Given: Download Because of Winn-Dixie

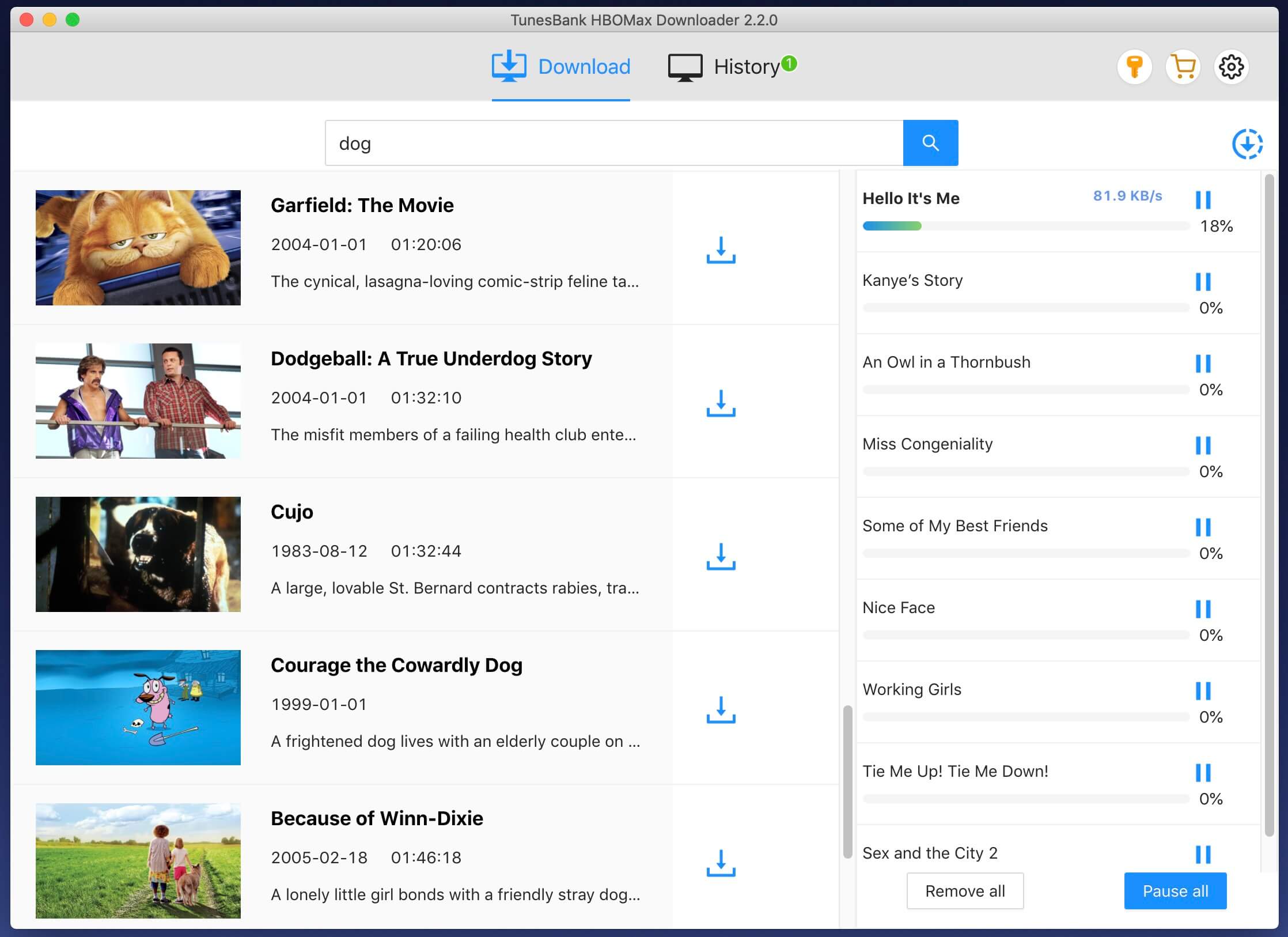Looking at the screenshot, I should coord(721,863).
